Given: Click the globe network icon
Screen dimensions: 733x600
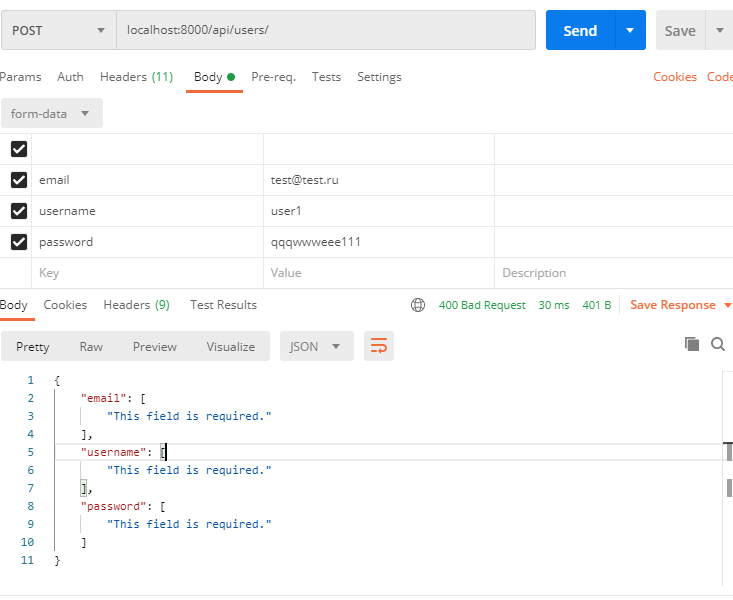Looking at the screenshot, I should pos(417,305).
